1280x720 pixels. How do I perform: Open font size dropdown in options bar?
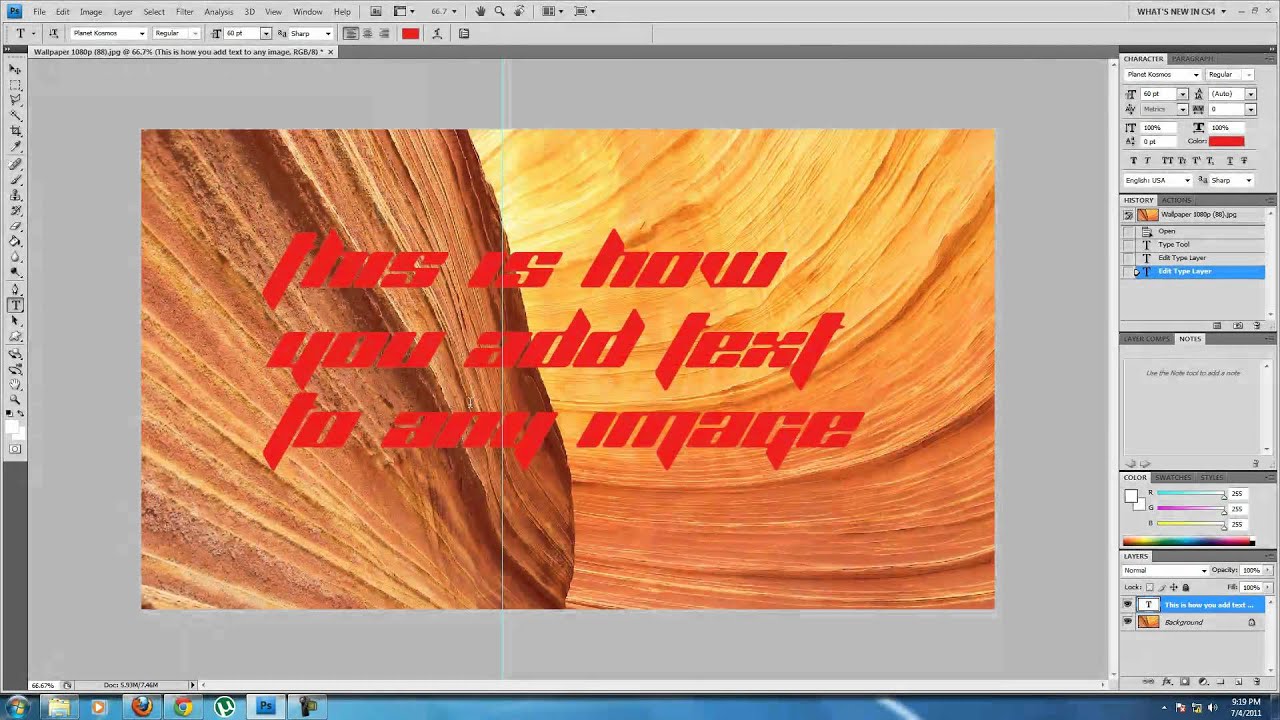coord(265,33)
